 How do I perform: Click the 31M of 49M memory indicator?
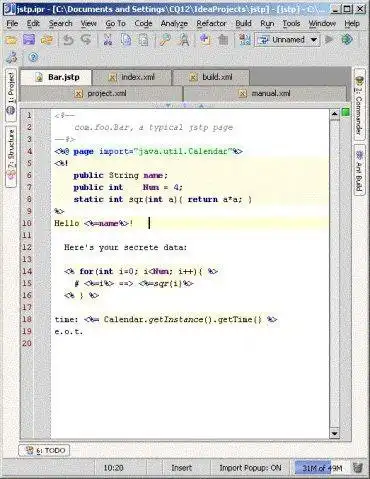(x=321, y=468)
